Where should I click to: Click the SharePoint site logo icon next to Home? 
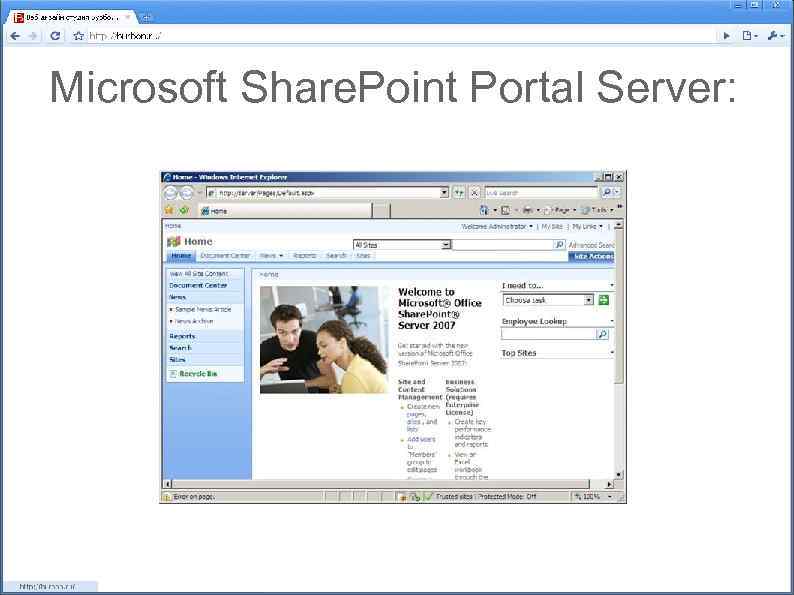pos(174,242)
